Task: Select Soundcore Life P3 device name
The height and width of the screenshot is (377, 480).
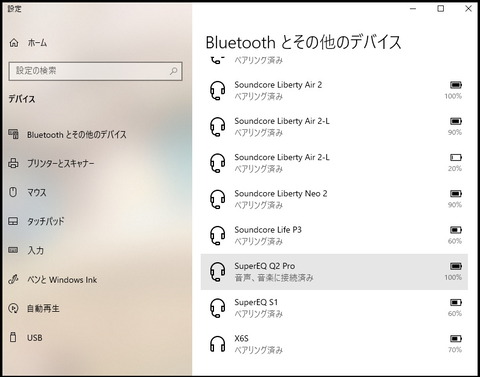Action: tap(268, 230)
